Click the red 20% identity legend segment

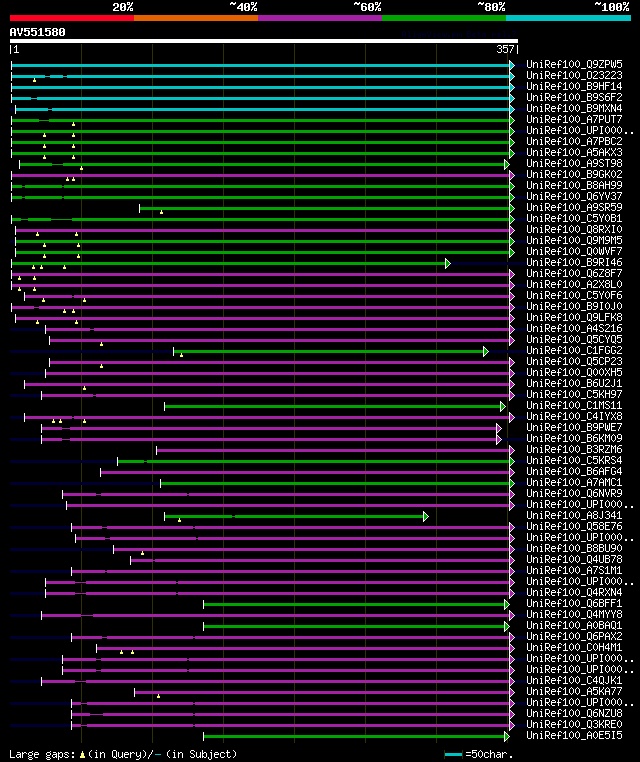coord(72,18)
